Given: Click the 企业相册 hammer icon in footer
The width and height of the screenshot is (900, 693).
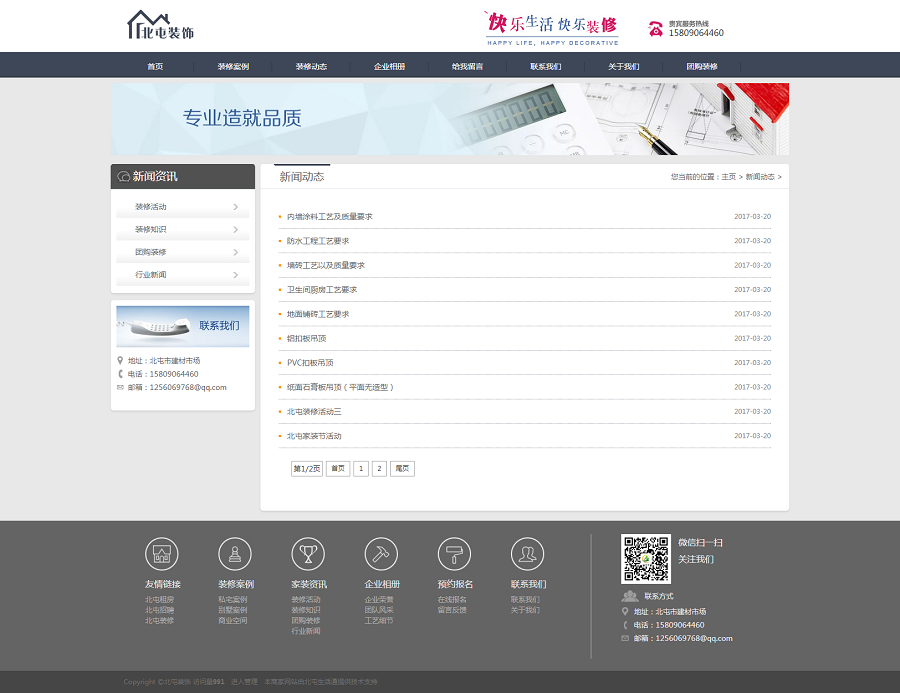Looking at the screenshot, I should point(381,554).
